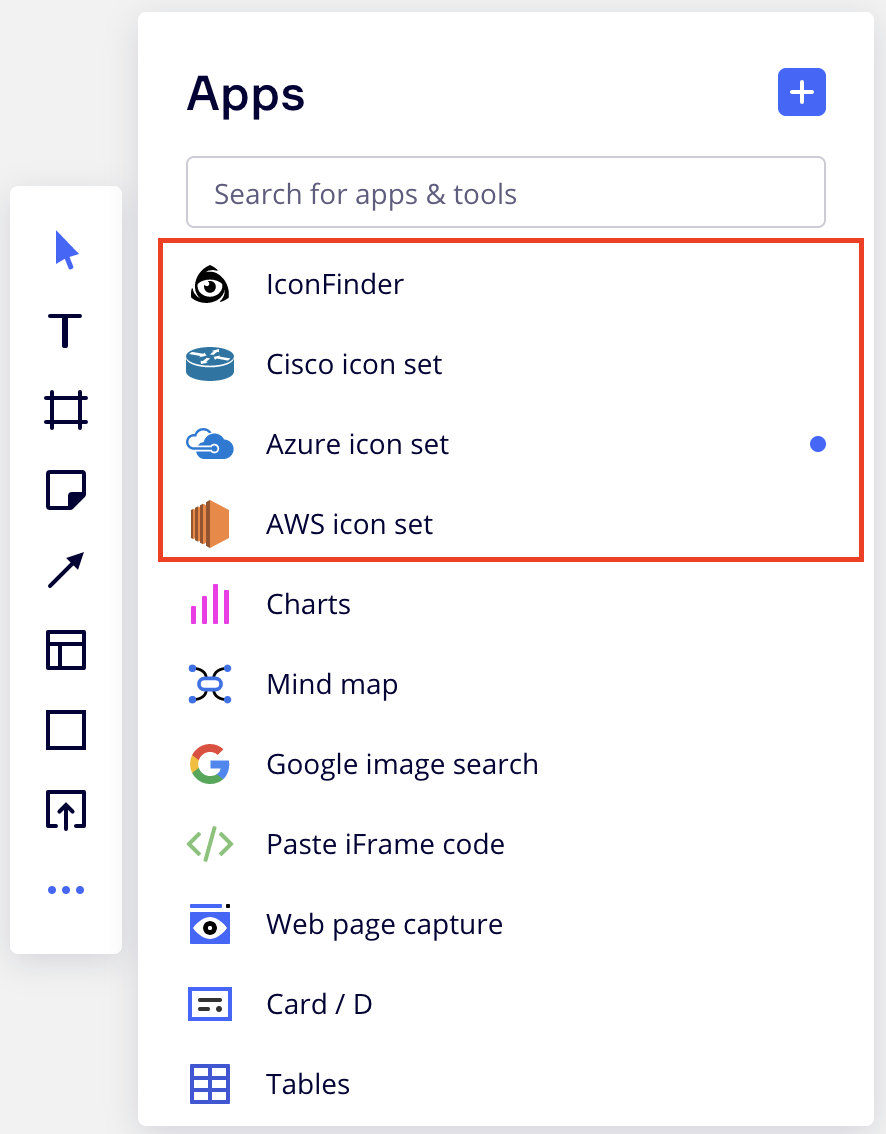Select the Rectangle shape tool
Image resolution: width=886 pixels, height=1134 pixels.
pos(66,730)
